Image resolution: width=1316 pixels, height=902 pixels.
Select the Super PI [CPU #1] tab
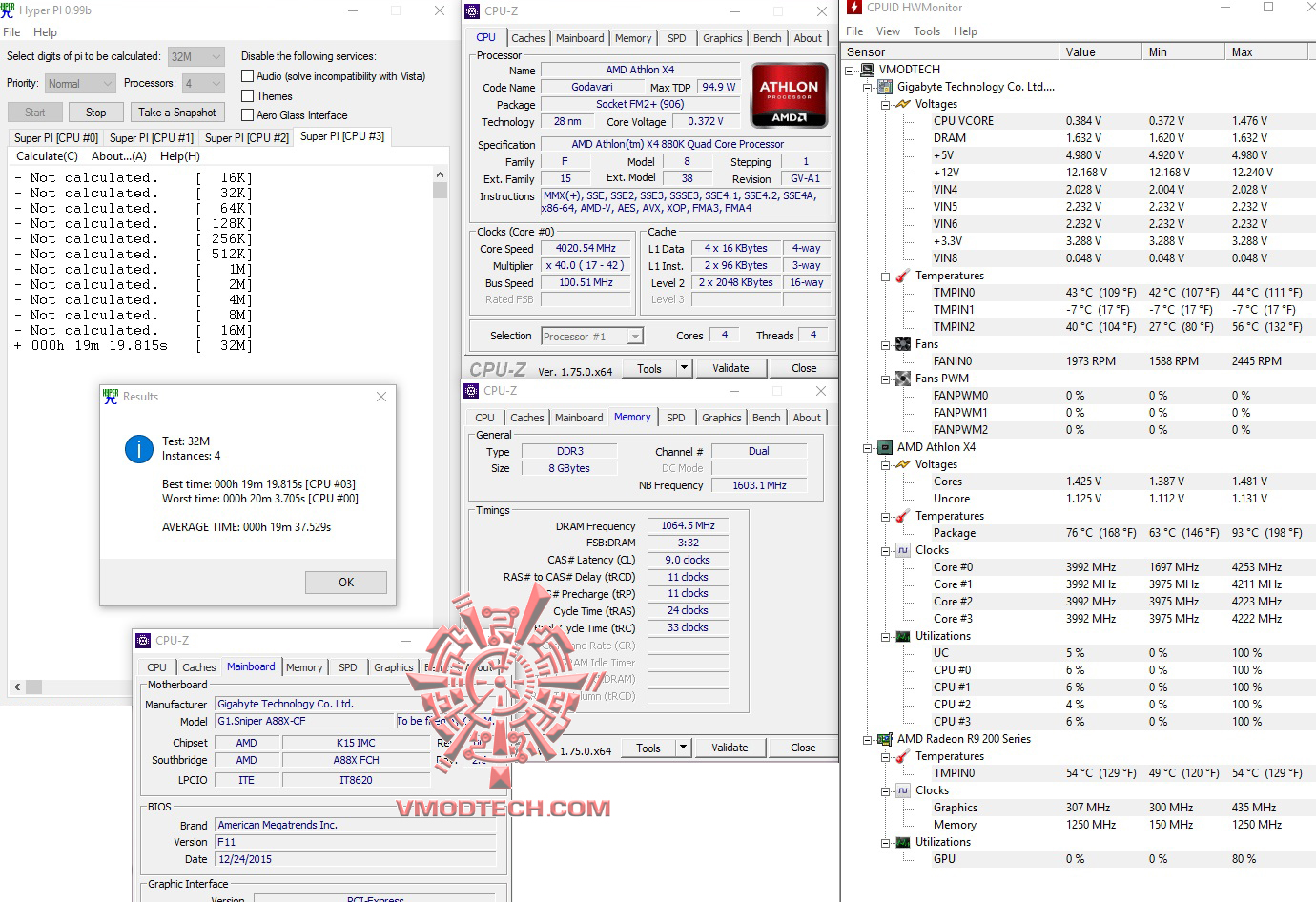[x=151, y=138]
